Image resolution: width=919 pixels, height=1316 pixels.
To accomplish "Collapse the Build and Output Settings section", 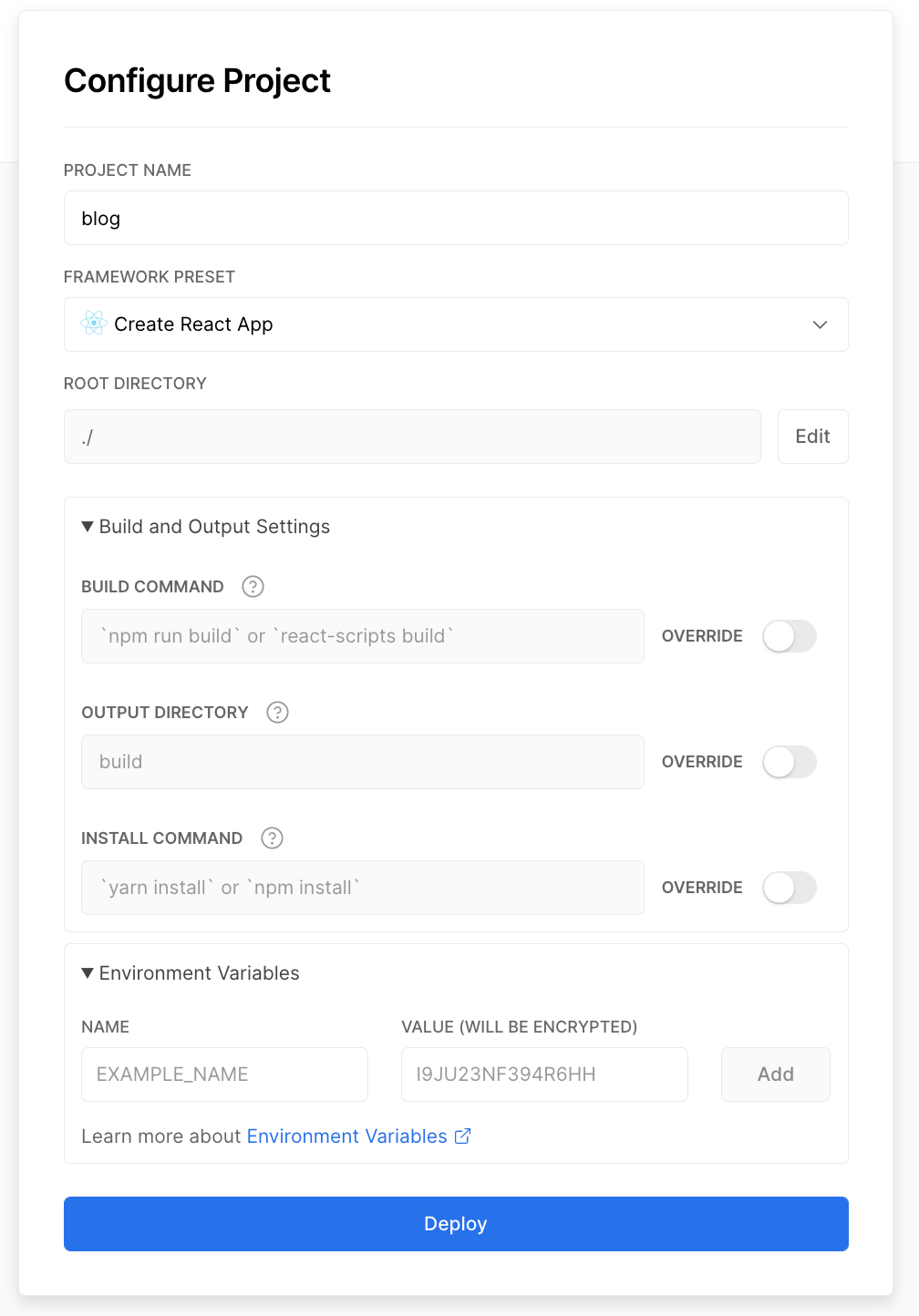I will pyautogui.click(x=206, y=527).
